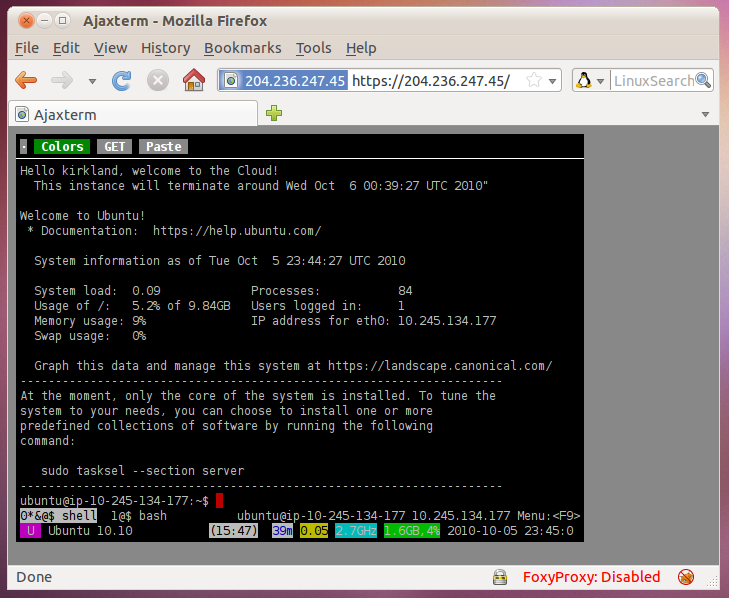Open the Help menu
The image size is (729, 598).
pyautogui.click(x=361, y=48)
